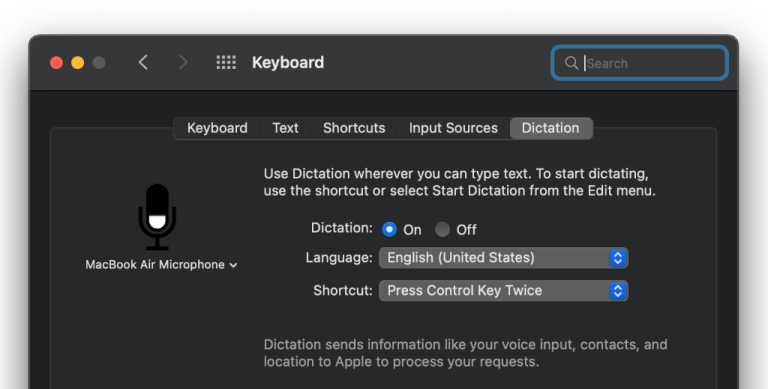Minimize the Keyboard window with yellow button
The height and width of the screenshot is (389, 768).
point(78,63)
